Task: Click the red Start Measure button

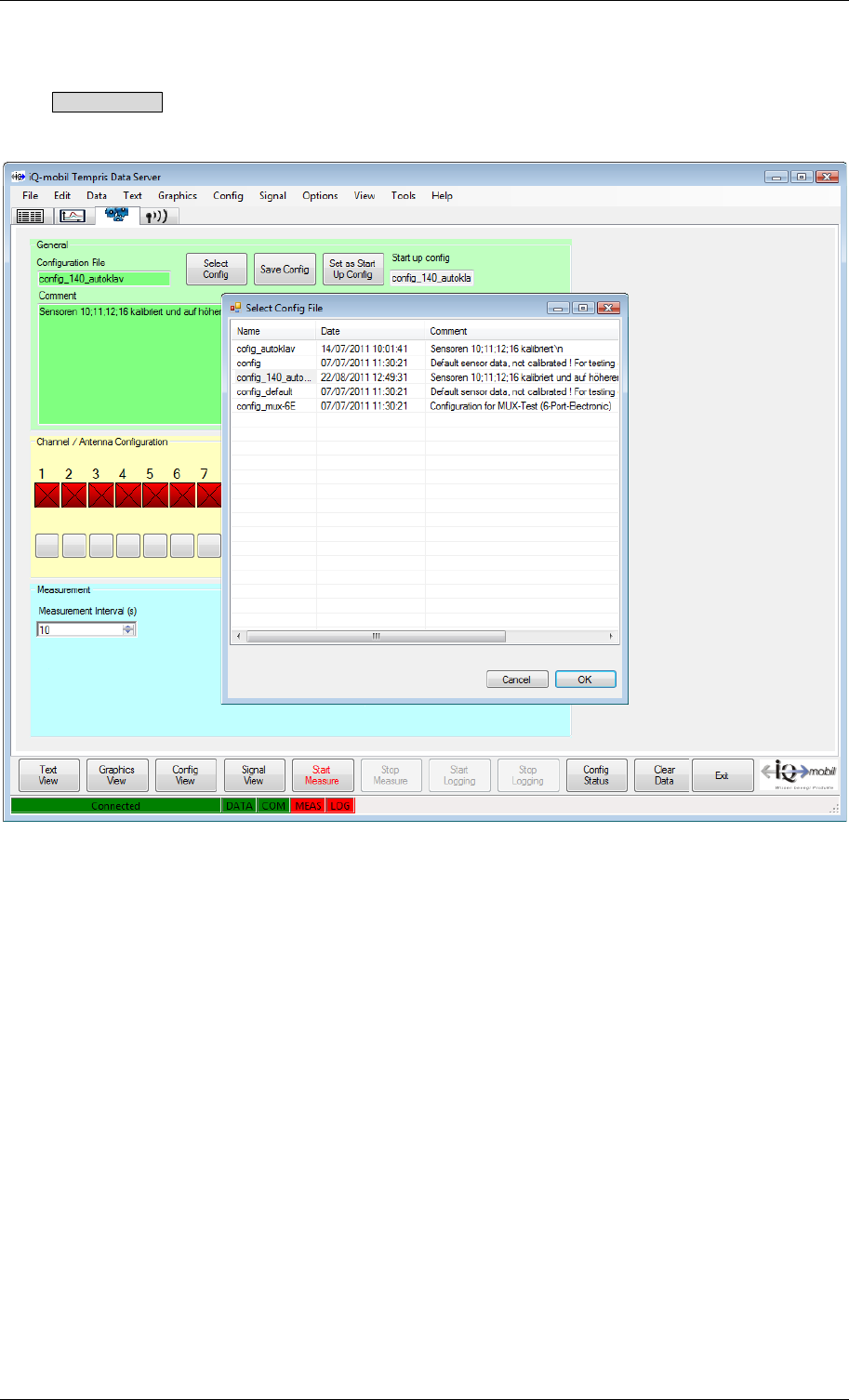Action: pyautogui.click(x=322, y=775)
